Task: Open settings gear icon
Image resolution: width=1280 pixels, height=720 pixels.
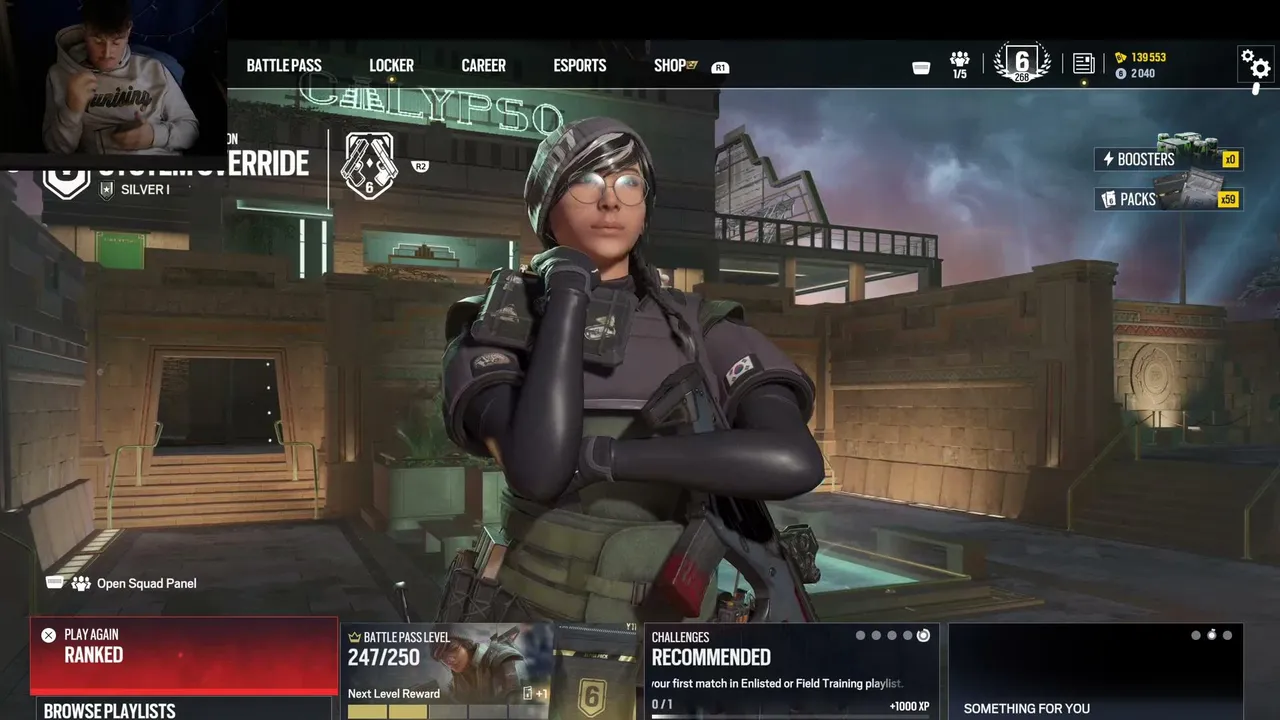Action: (1256, 64)
